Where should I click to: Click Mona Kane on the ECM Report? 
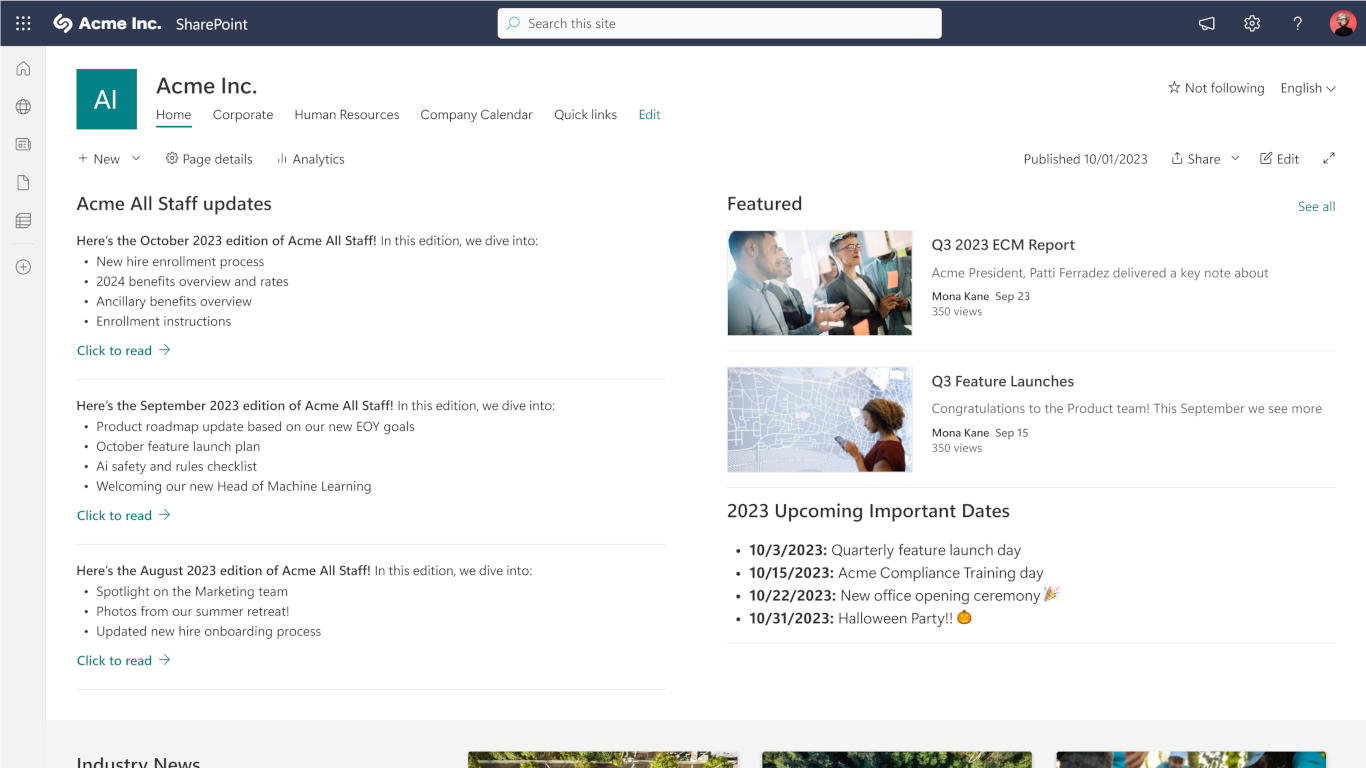[x=960, y=297]
